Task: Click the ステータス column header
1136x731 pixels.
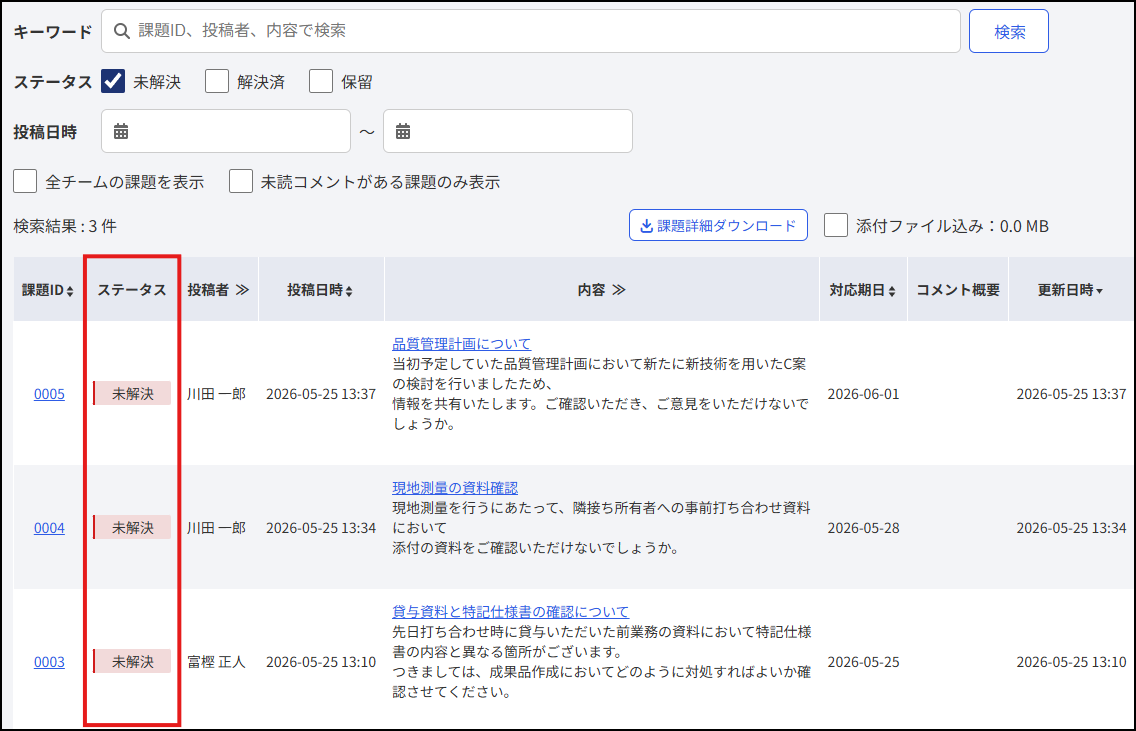Action: 132,290
